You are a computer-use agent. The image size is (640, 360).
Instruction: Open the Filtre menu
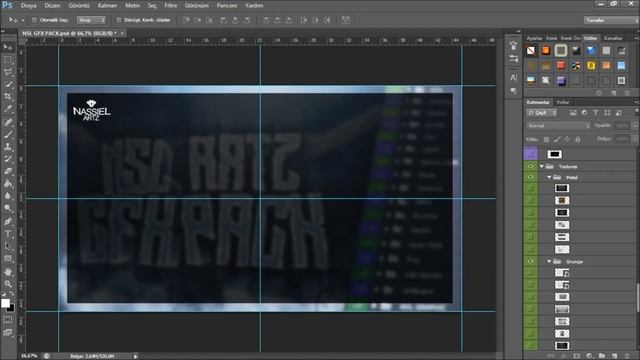tap(171, 6)
